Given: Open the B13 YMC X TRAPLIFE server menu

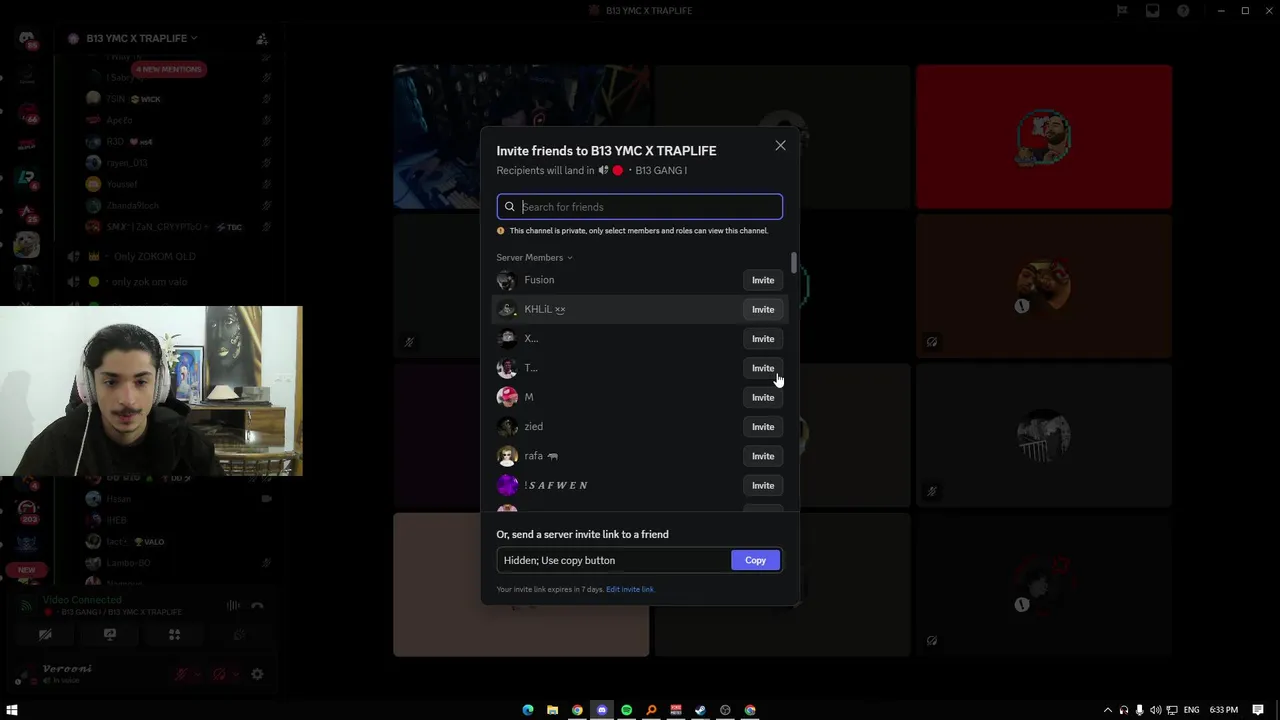Looking at the screenshot, I should click(141, 38).
